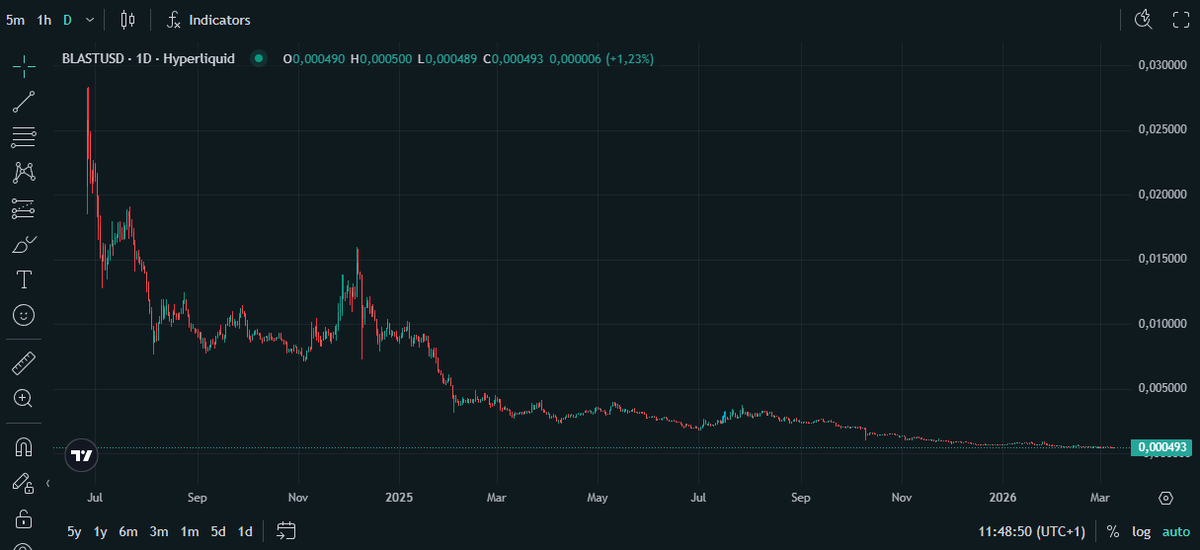Open chart settings gear icon
Viewport: 1200px width, 550px height.
pos(1165,498)
